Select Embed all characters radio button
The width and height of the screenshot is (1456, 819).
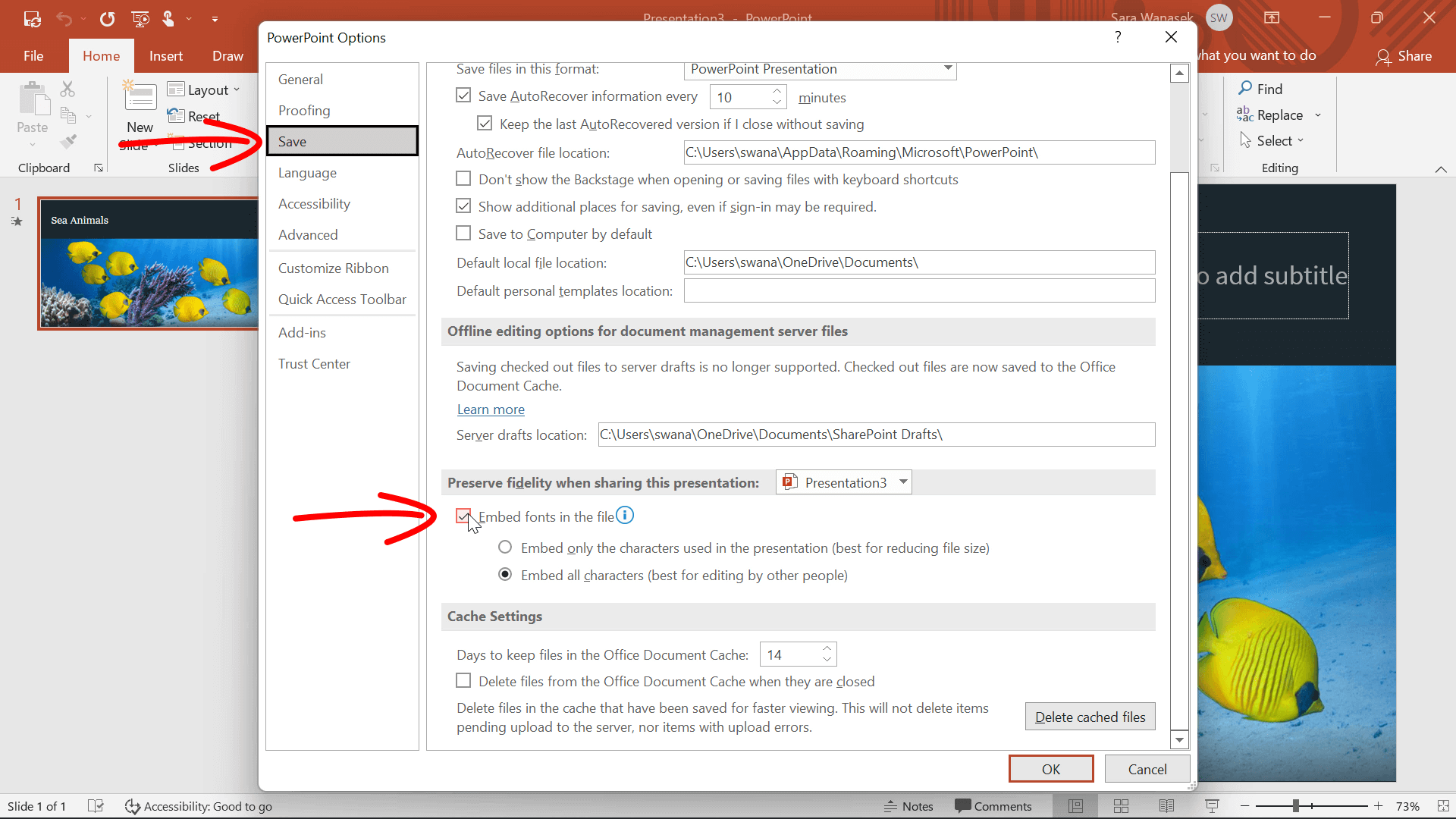505,574
